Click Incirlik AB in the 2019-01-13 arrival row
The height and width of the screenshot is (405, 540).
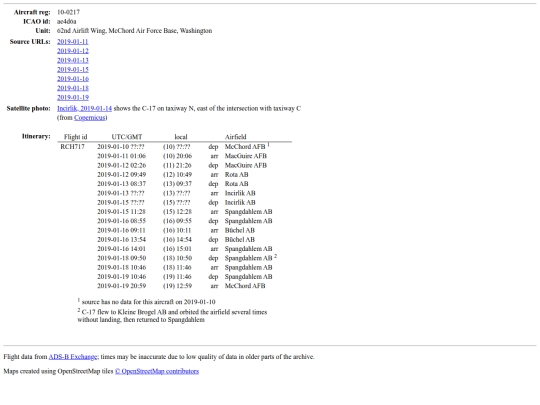pyautogui.click(x=240, y=193)
